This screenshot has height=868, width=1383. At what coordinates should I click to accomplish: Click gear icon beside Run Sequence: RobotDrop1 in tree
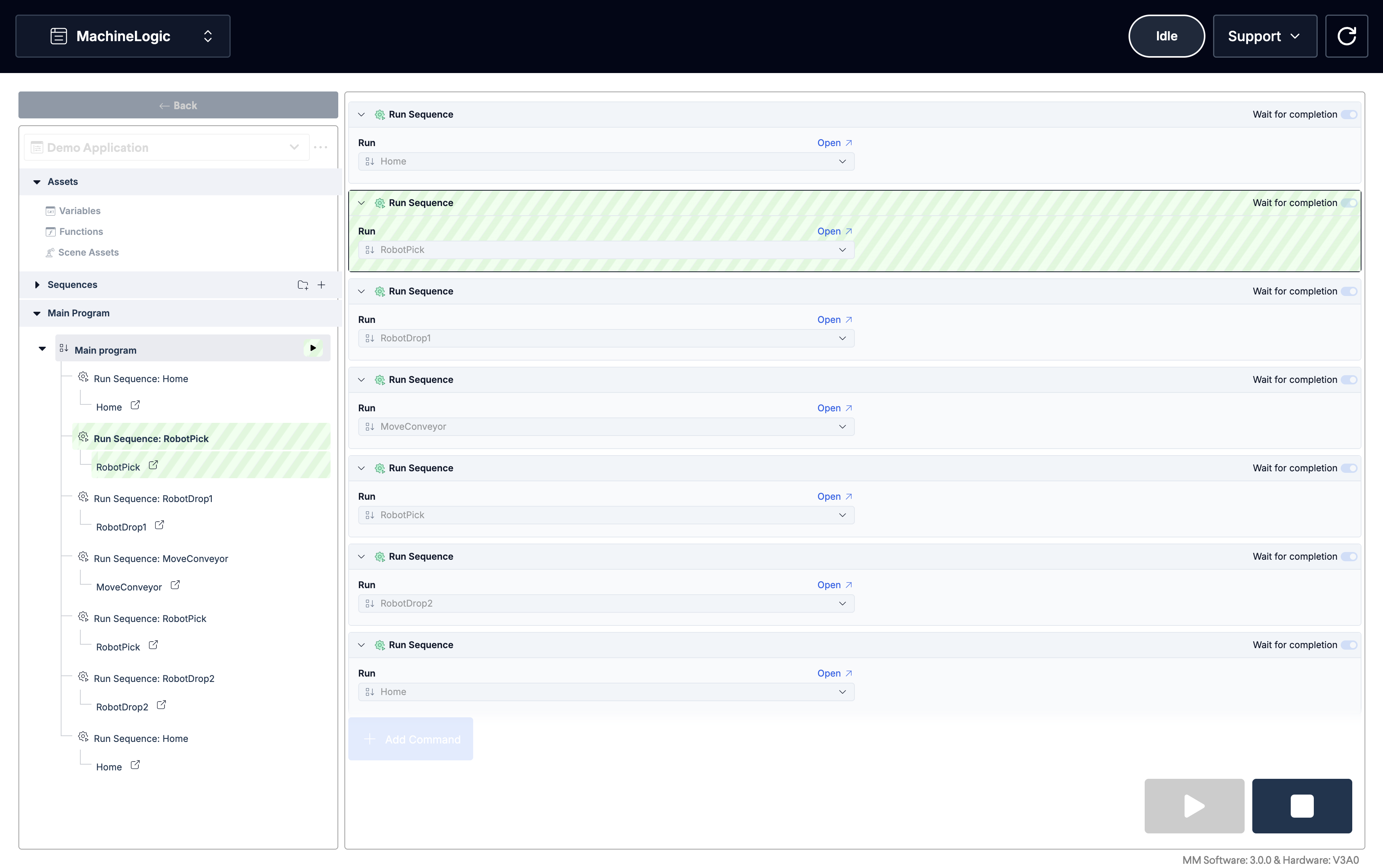83,497
